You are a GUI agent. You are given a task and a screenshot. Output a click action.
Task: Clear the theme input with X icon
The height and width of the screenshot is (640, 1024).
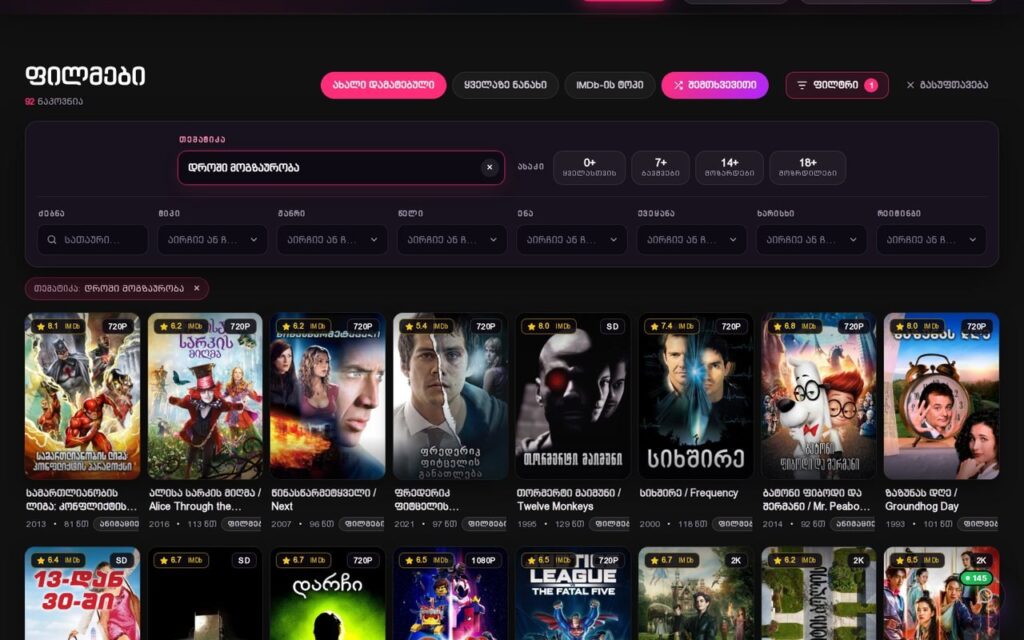(490, 168)
